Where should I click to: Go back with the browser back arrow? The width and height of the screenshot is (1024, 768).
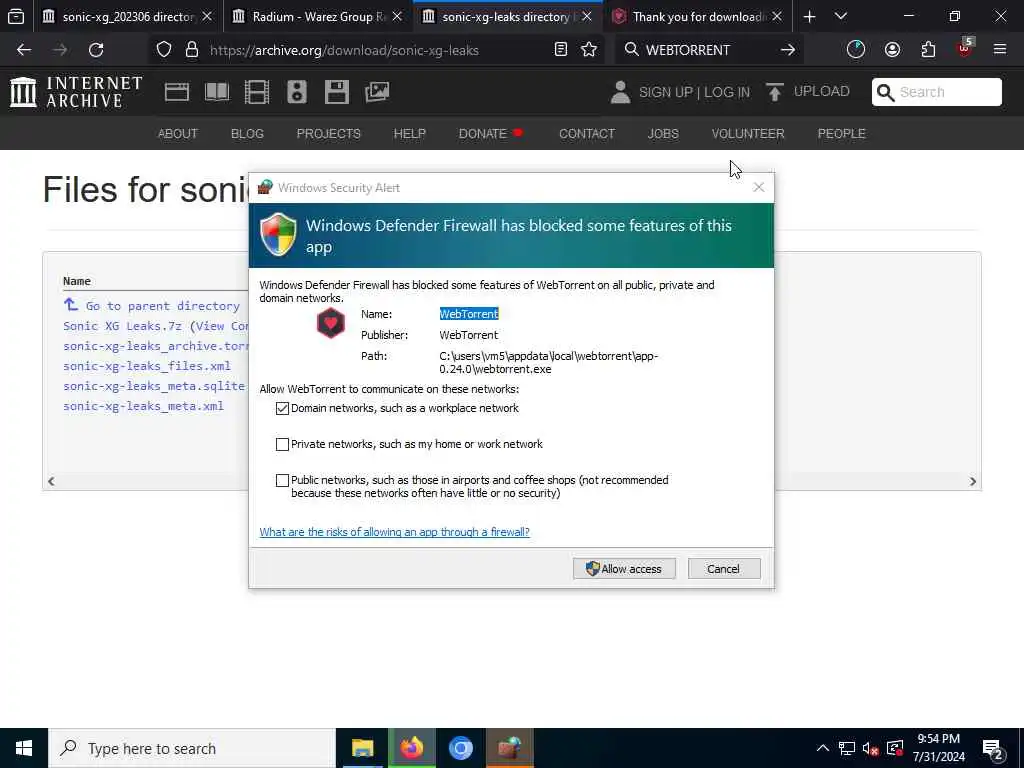pos(24,50)
